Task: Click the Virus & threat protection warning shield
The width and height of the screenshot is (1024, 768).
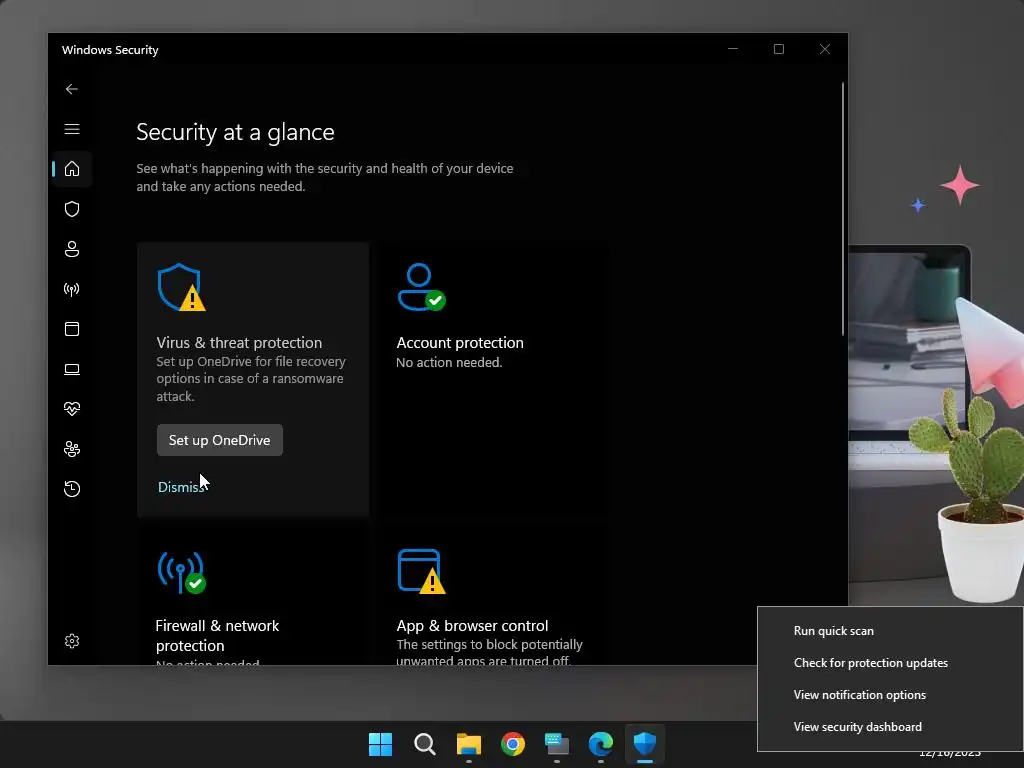Action: tap(181, 287)
